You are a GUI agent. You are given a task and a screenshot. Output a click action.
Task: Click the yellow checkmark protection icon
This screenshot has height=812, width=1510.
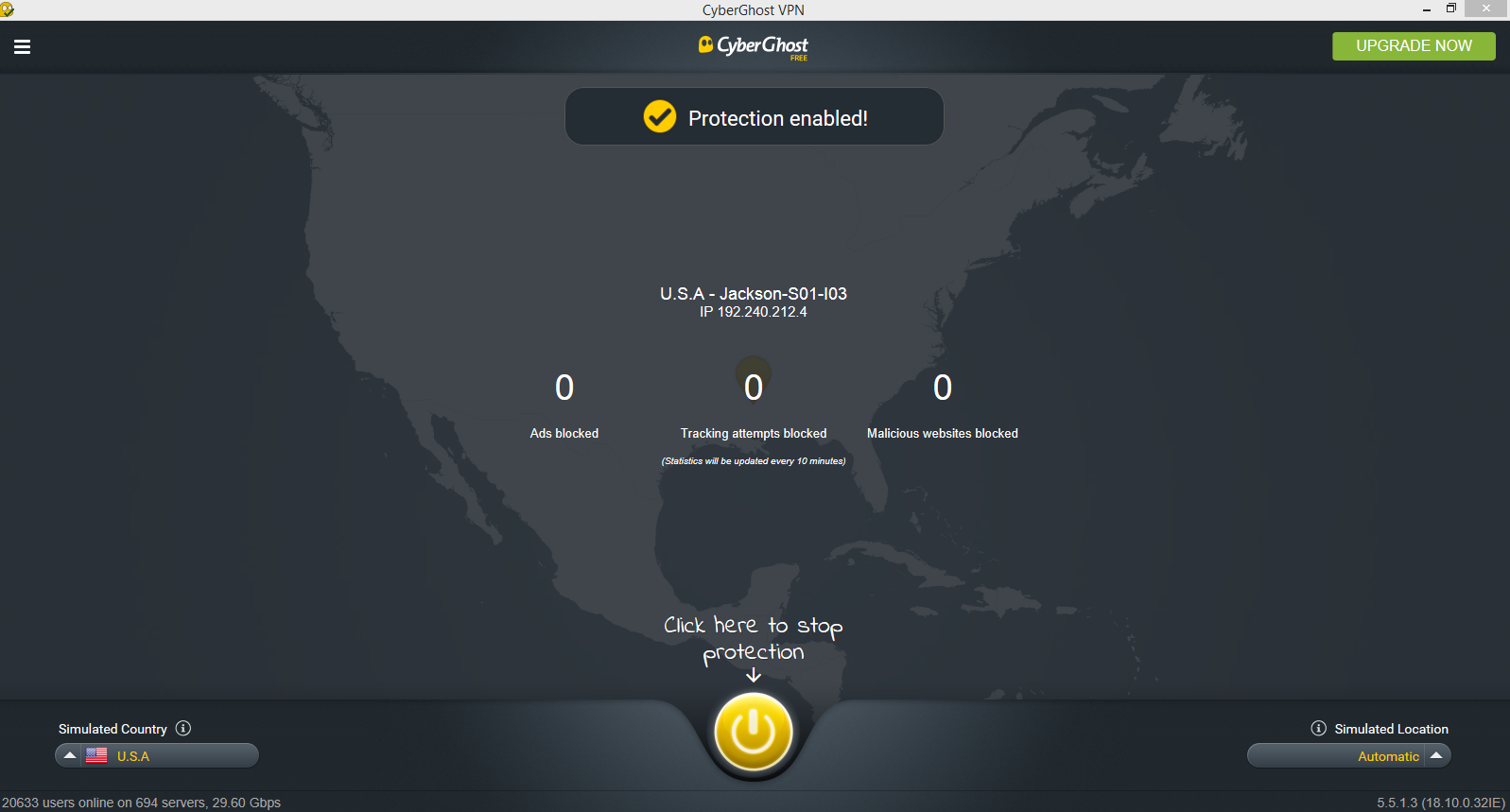tap(659, 117)
